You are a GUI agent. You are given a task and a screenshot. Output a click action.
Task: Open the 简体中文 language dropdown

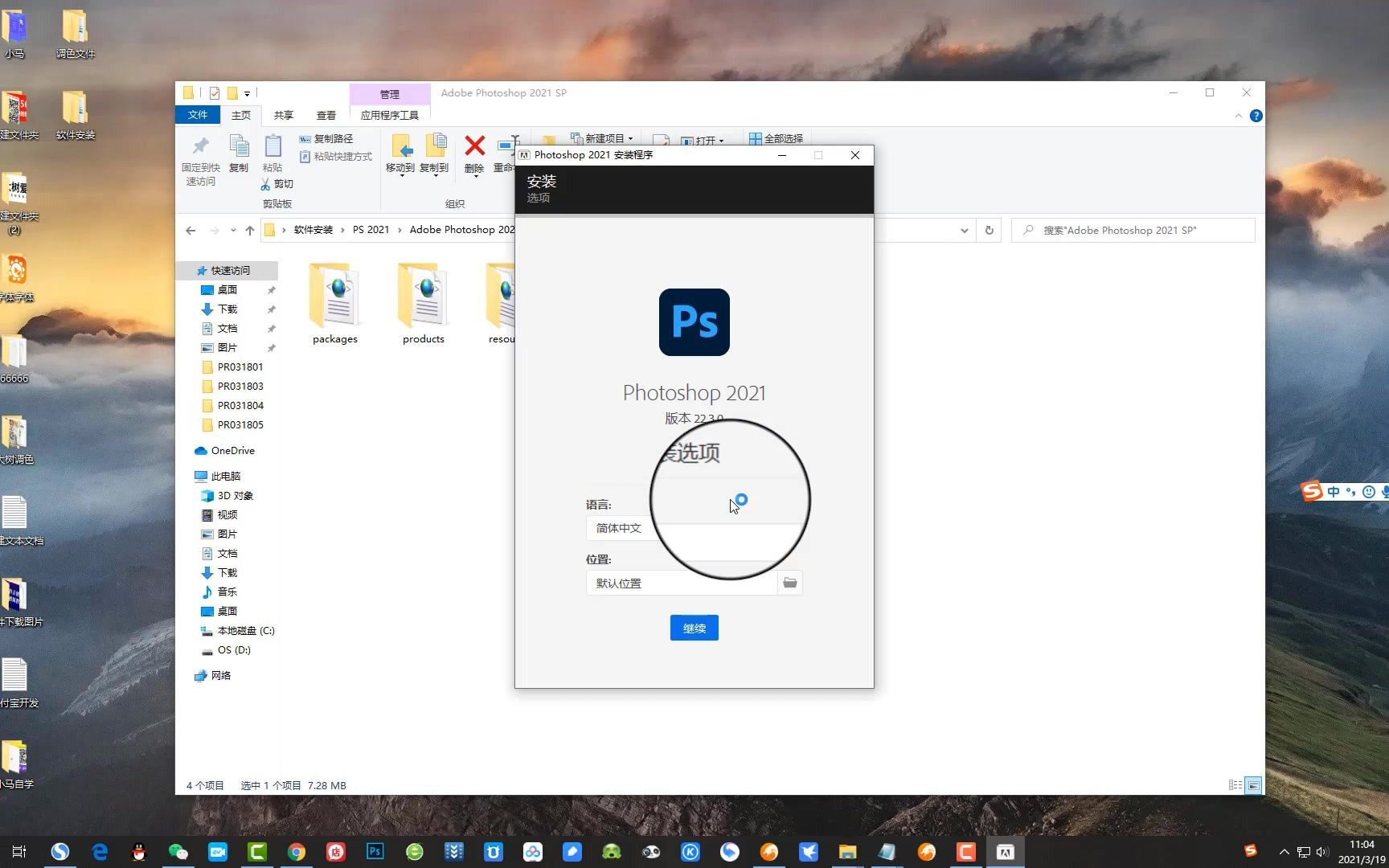click(x=694, y=528)
